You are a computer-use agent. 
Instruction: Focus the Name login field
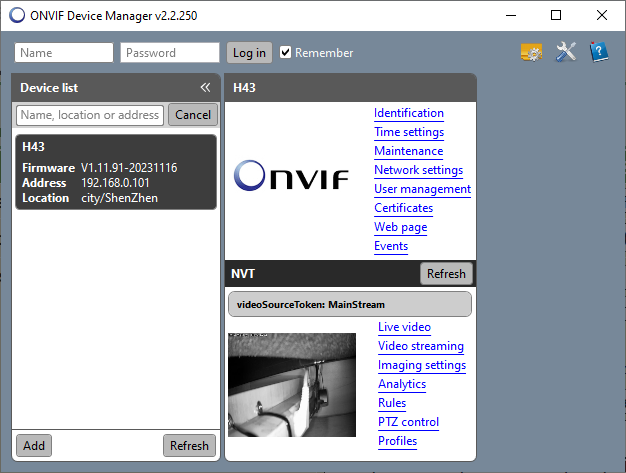[x=64, y=53]
